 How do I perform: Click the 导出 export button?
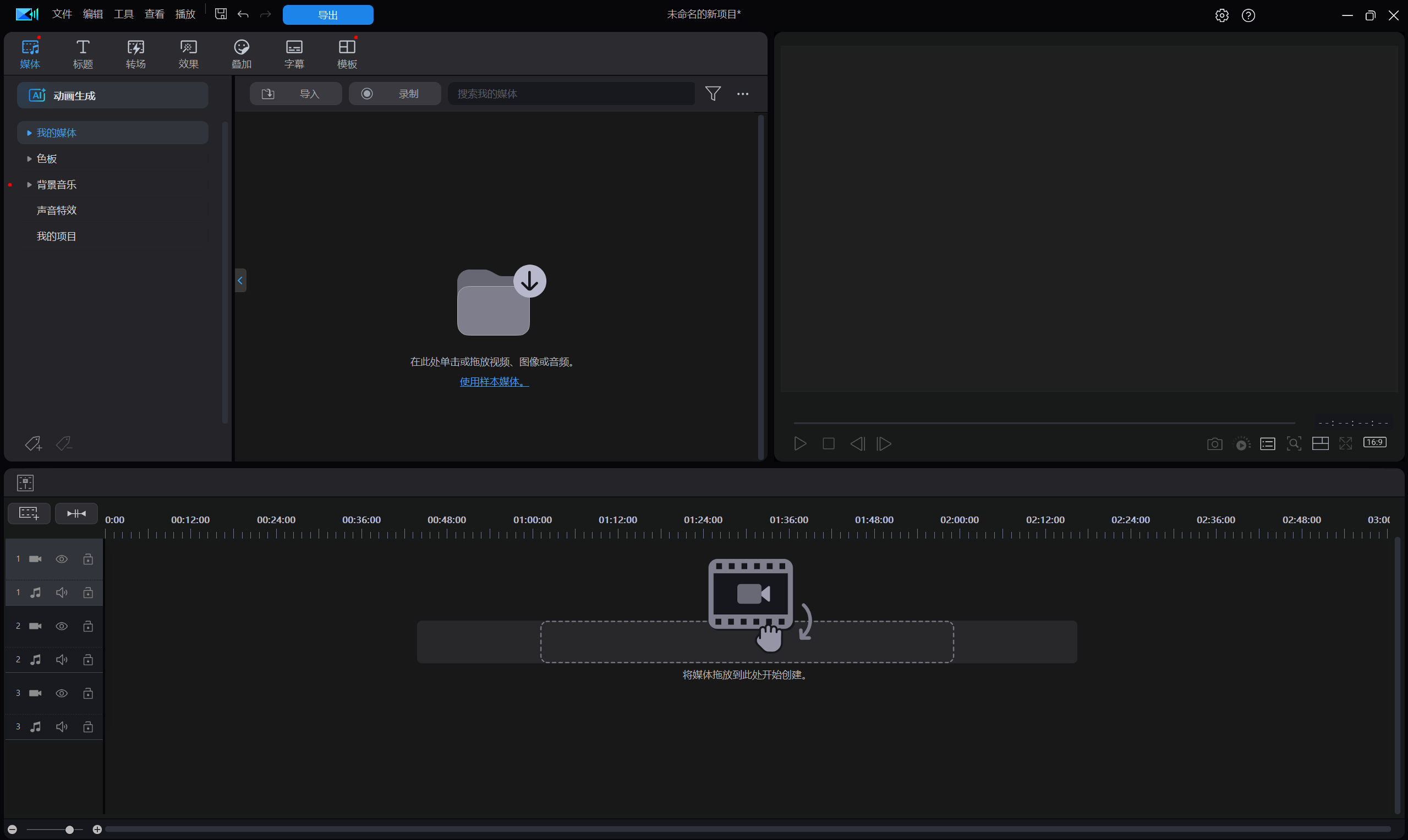click(328, 15)
